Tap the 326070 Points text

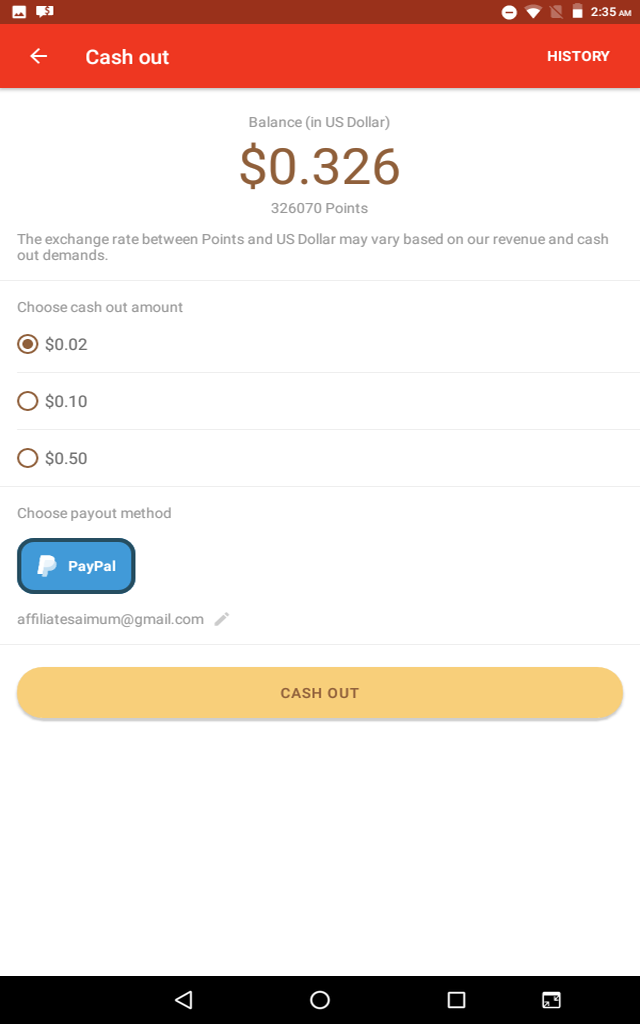pyautogui.click(x=319, y=208)
